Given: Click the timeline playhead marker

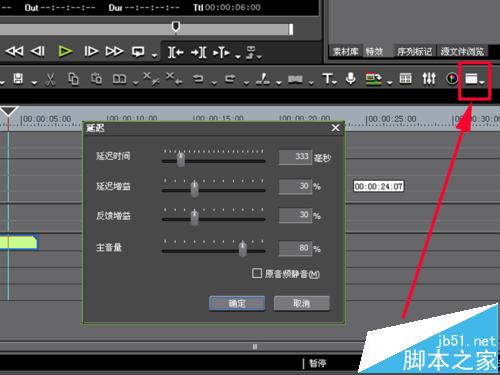Looking at the screenshot, I should pos(9,112).
